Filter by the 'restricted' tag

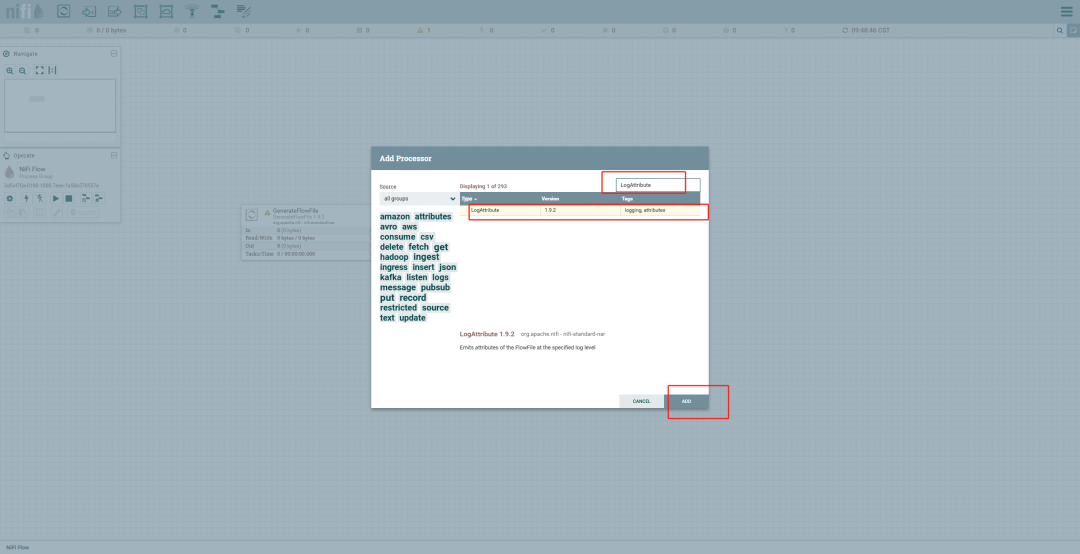coord(398,308)
